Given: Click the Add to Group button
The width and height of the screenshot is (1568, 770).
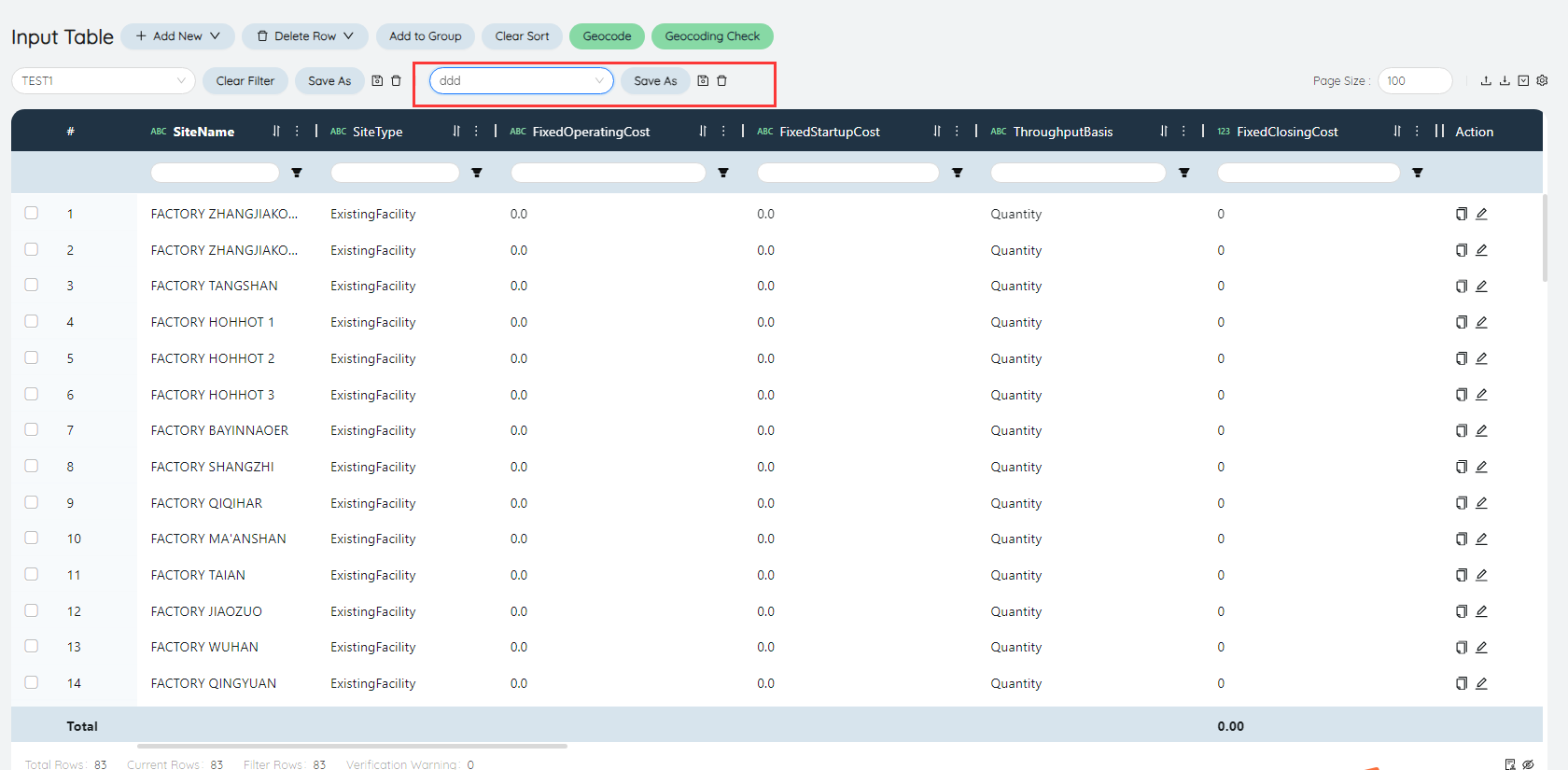Looking at the screenshot, I should tap(426, 36).
